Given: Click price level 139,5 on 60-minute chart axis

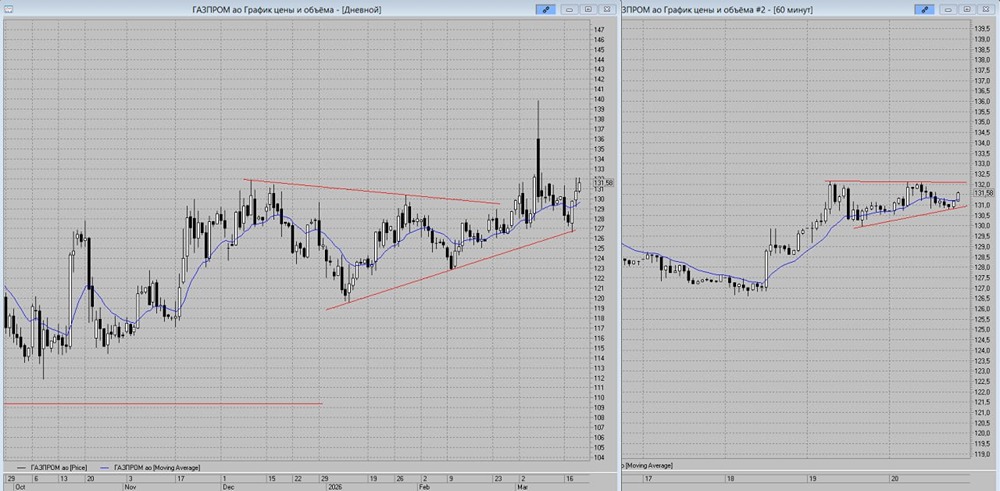Looking at the screenshot, I should 982,29.
